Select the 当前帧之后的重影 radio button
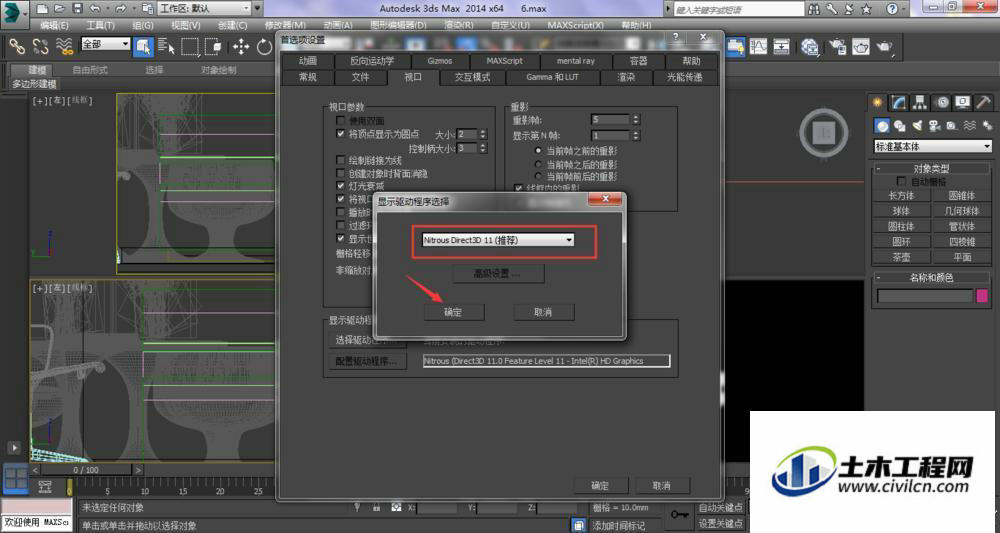 coord(538,164)
